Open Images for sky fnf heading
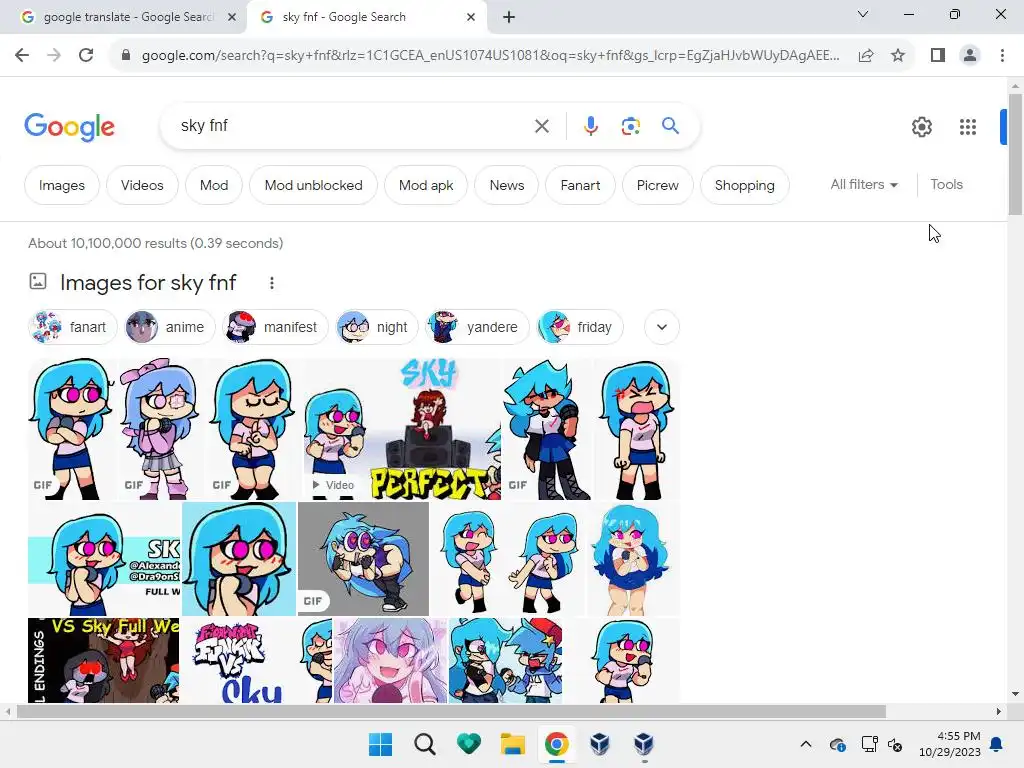The width and height of the screenshot is (1024, 768). pos(148,283)
